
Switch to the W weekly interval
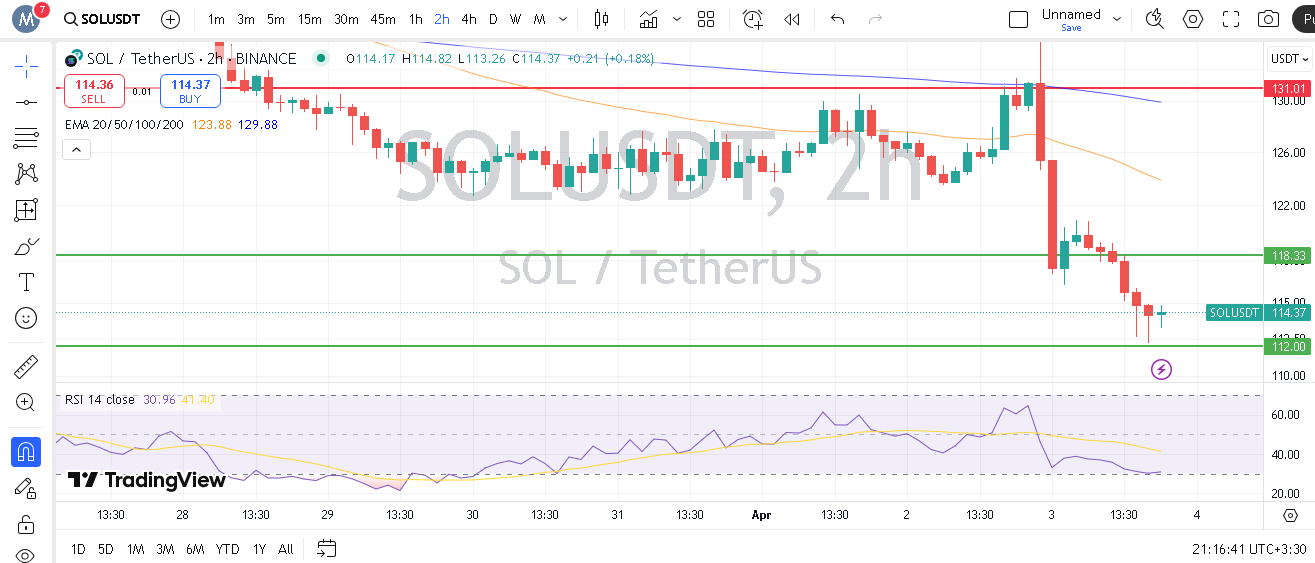pyautogui.click(x=515, y=19)
